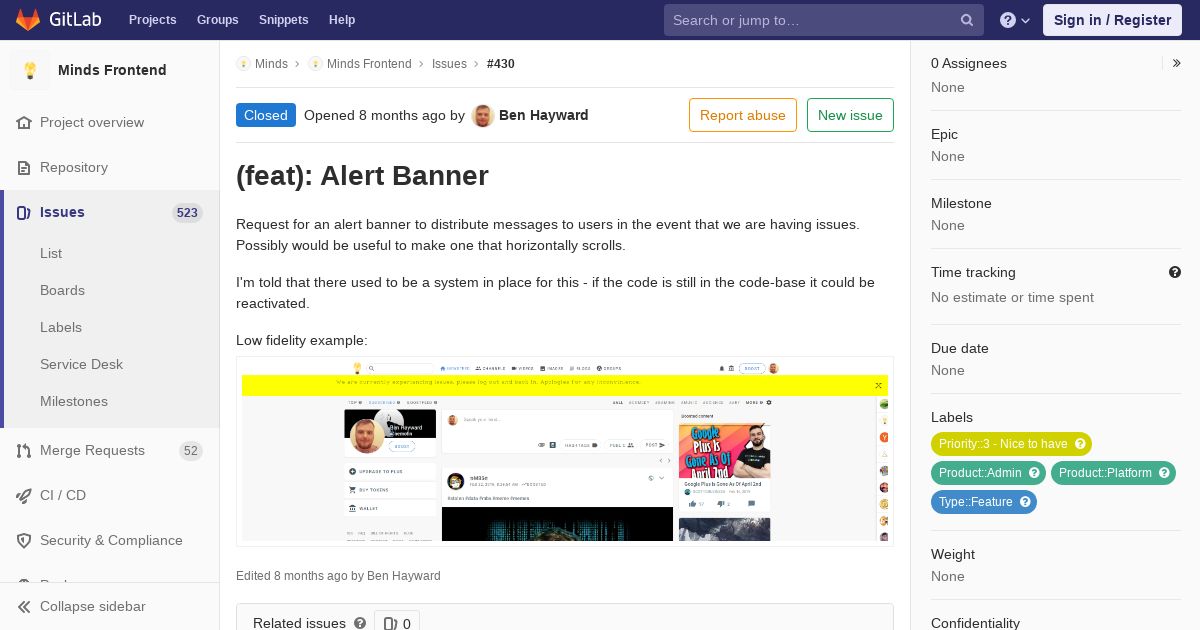Click the Repository file icon
The height and width of the screenshot is (630, 1200).
click(x=24, y=168)
